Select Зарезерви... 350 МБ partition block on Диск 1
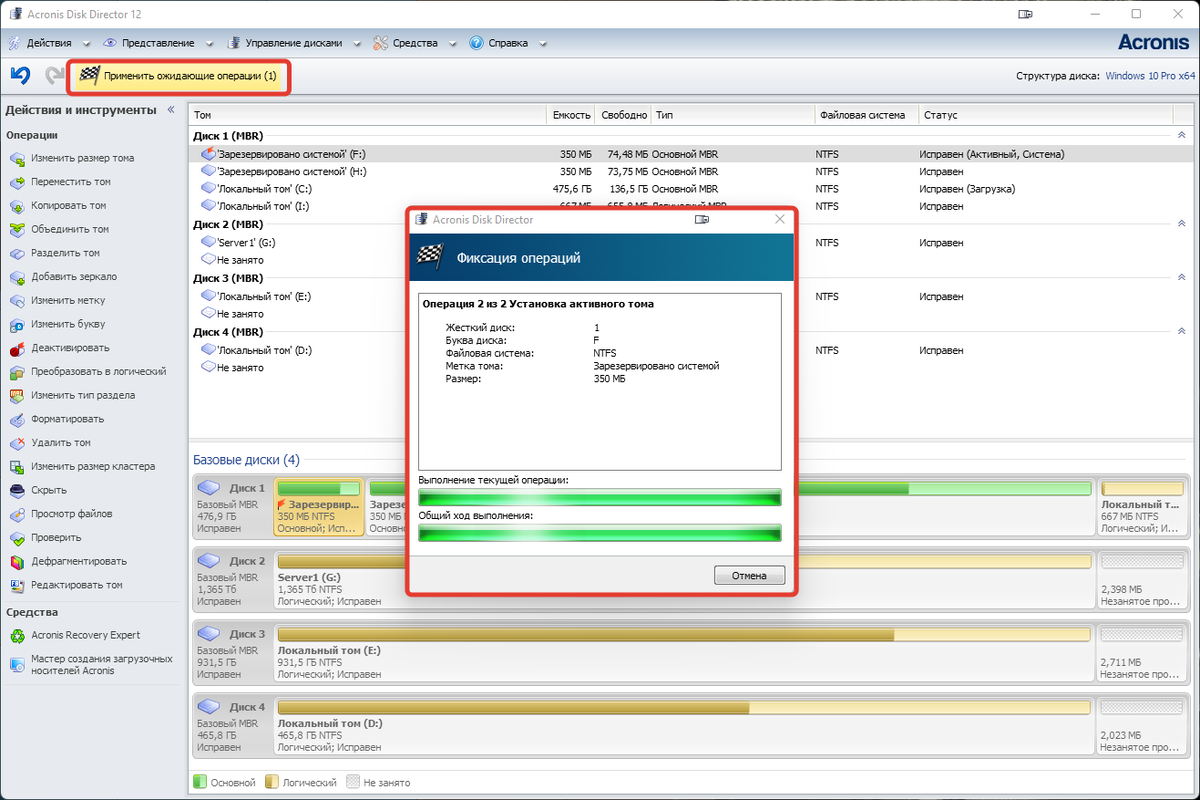 (319, 506)
